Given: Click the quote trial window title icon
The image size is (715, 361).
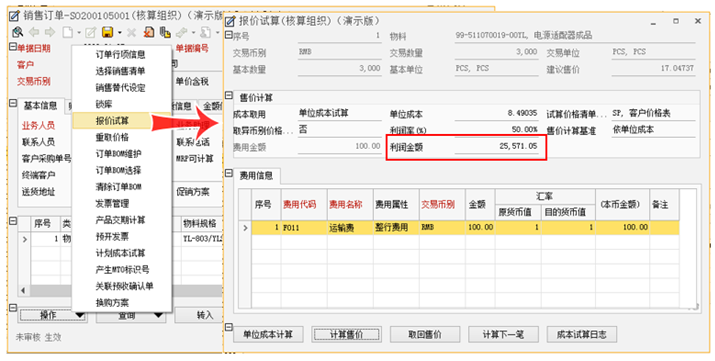Looking at the screenshot, I should tap(231, 21).
